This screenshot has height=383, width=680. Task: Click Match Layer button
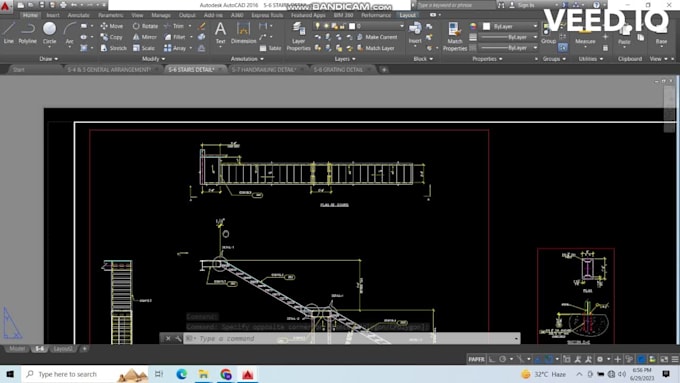(376, 48)
